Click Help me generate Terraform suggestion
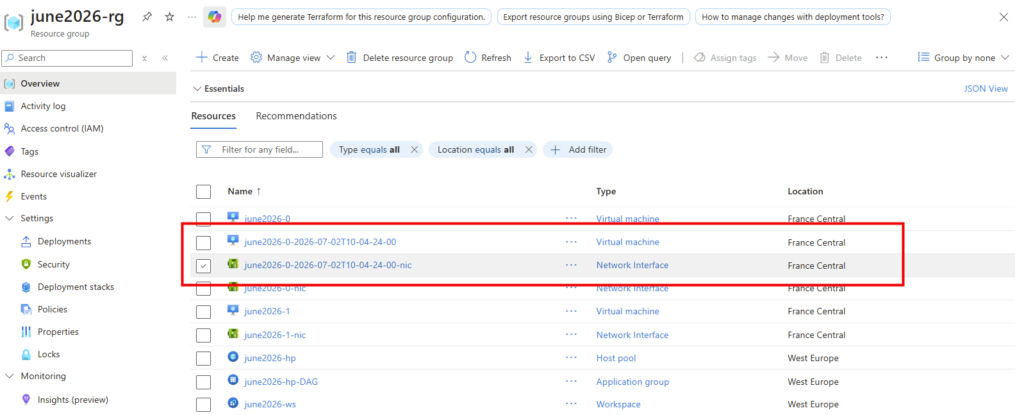Screen dimensions: 1024x415 click(x=362, y=17)
